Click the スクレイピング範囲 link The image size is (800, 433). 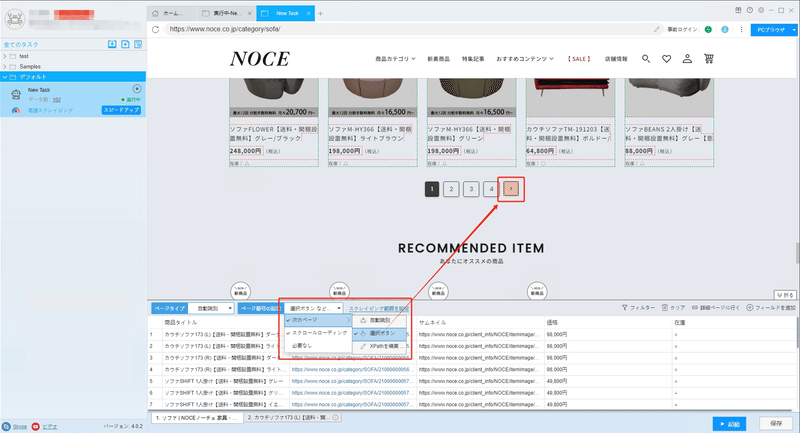point(379,309)
